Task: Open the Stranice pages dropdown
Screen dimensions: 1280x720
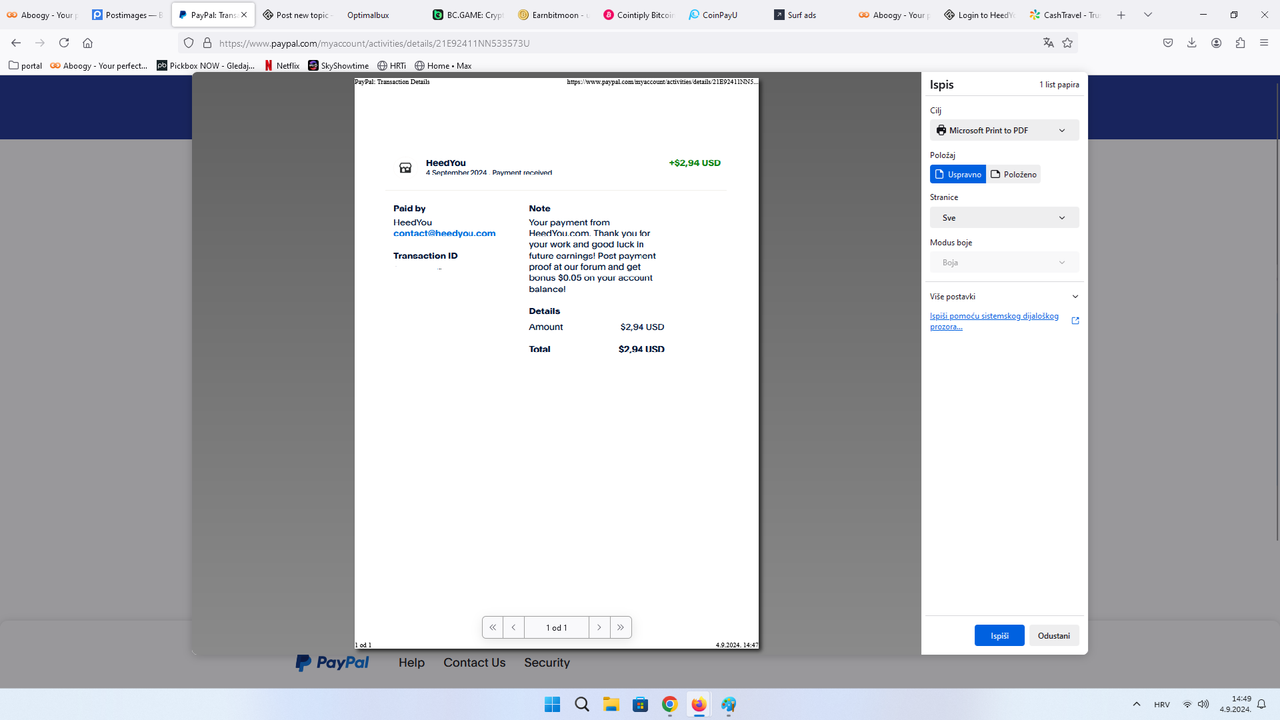Action: 1004,217
